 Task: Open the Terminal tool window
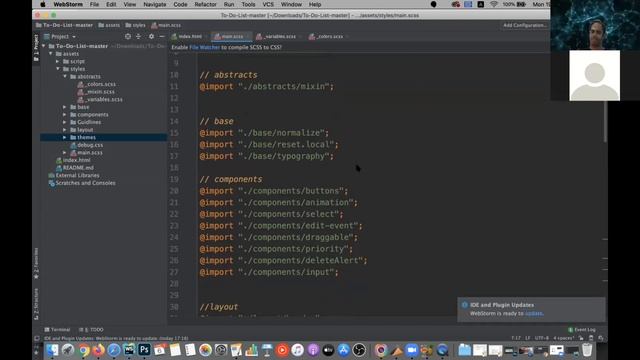tap(57, 330)
